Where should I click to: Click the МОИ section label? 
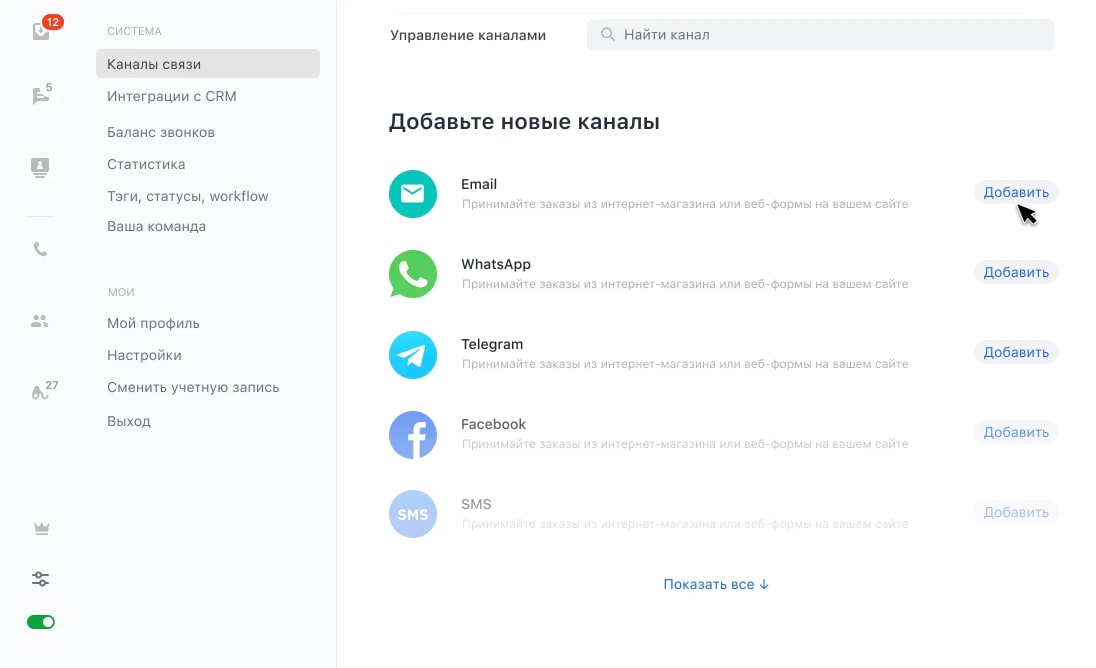[121, 292]
